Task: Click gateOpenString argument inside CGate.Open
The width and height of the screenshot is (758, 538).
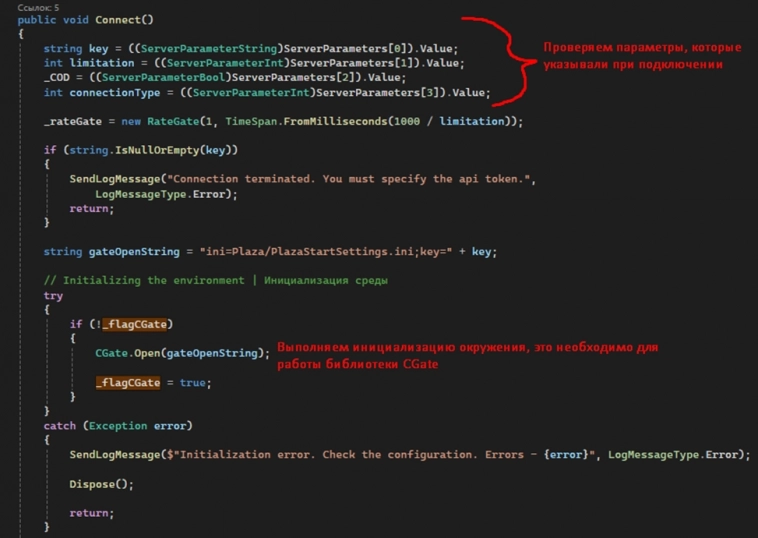Action: (x=212, y=353)
